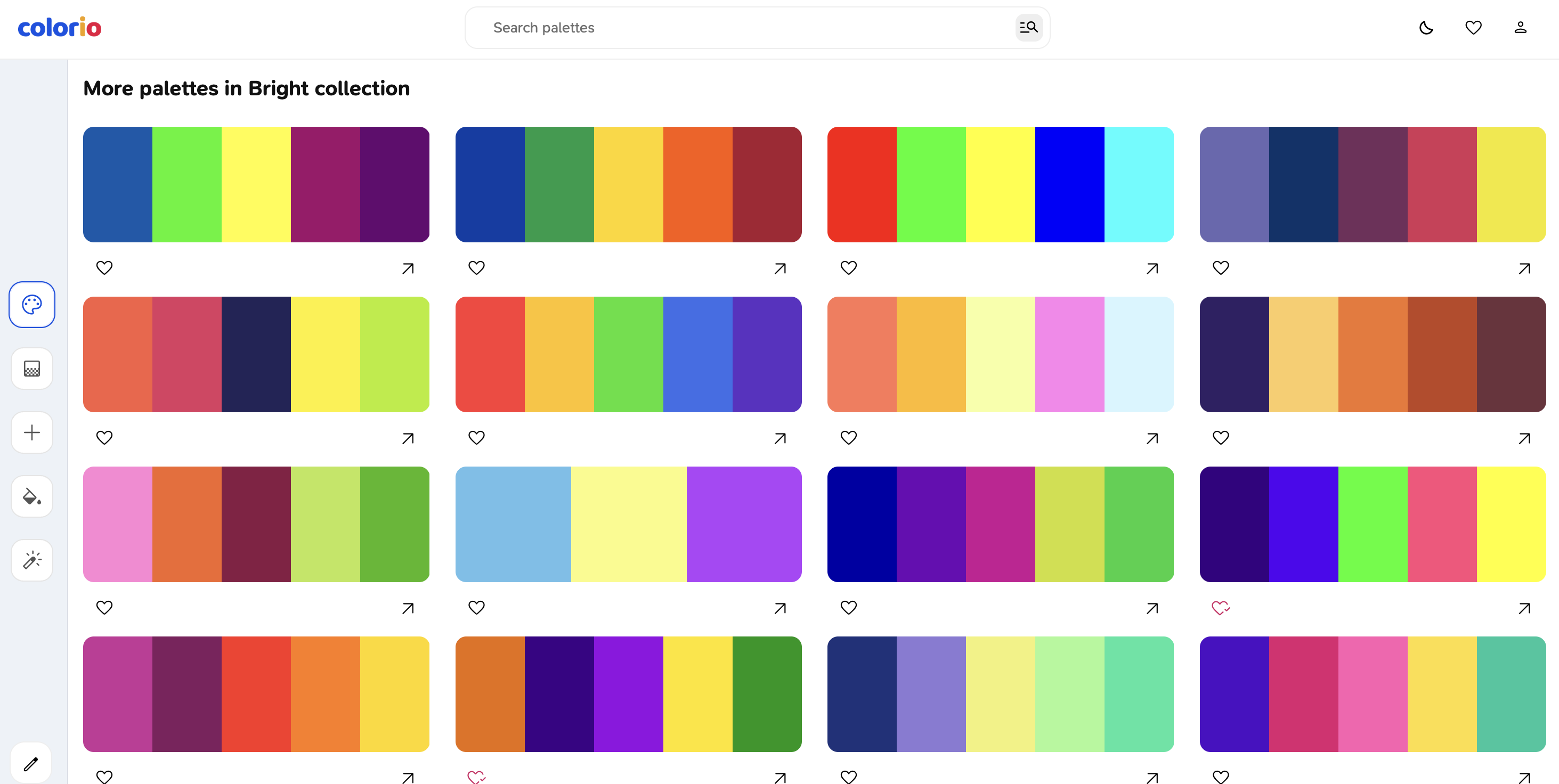Image resolution: width=1559 pixels, height=784 pixels.
Task: Select the paint bucket fill tool
Action: tap(31, 496)
